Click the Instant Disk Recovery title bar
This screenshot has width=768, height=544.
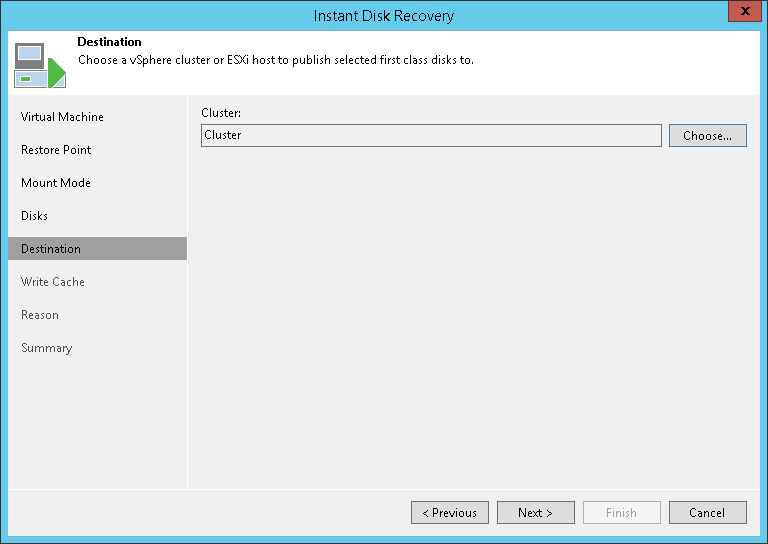pos(384,15)
